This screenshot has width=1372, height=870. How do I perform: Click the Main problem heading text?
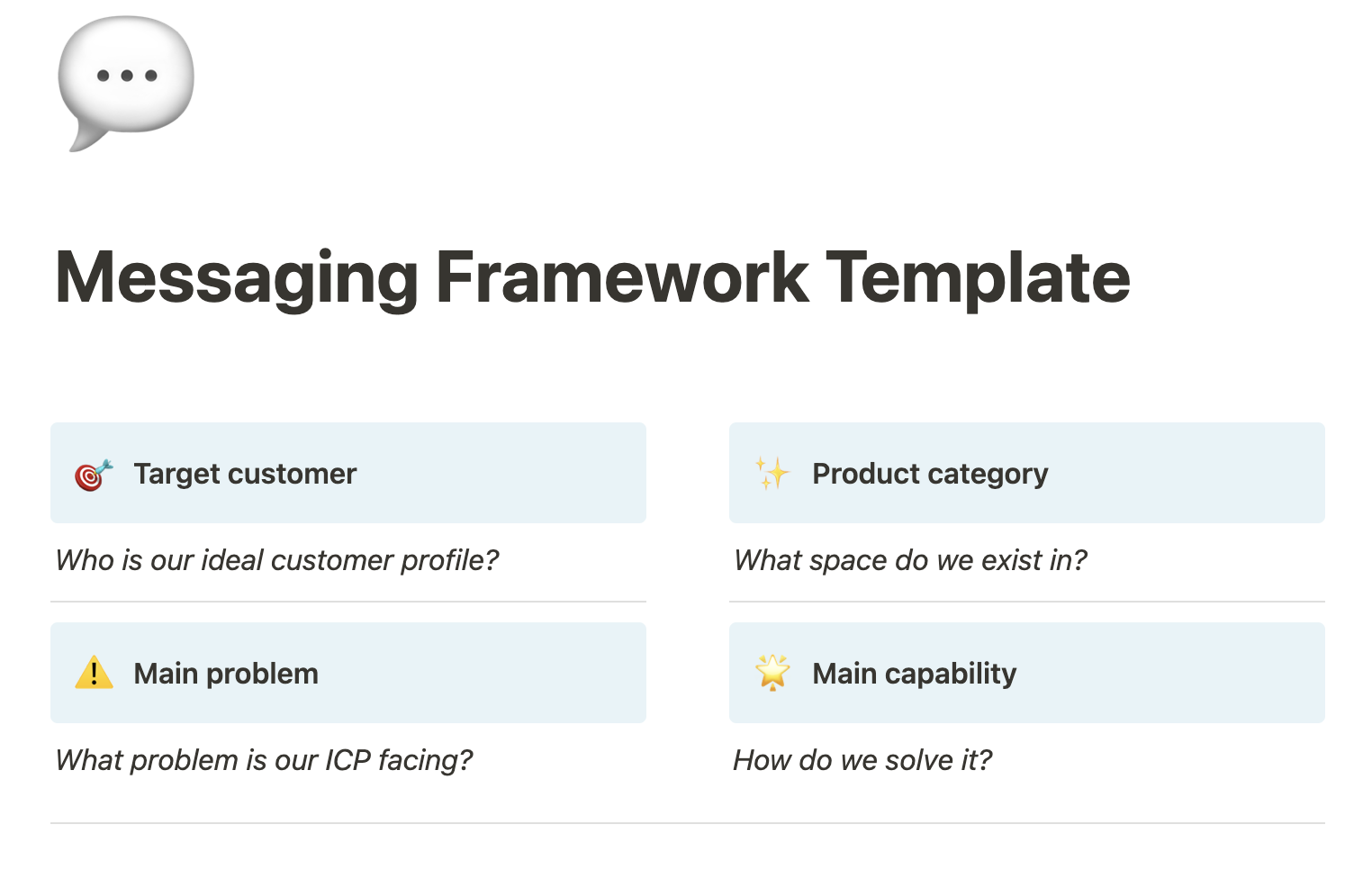pos(226,674)
